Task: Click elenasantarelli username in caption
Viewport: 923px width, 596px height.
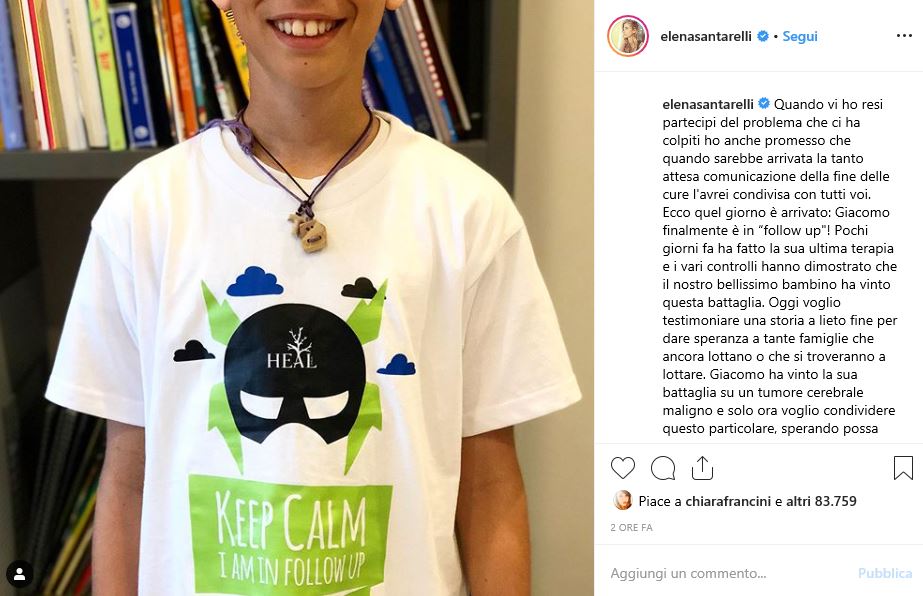Action: pos(708,104)
